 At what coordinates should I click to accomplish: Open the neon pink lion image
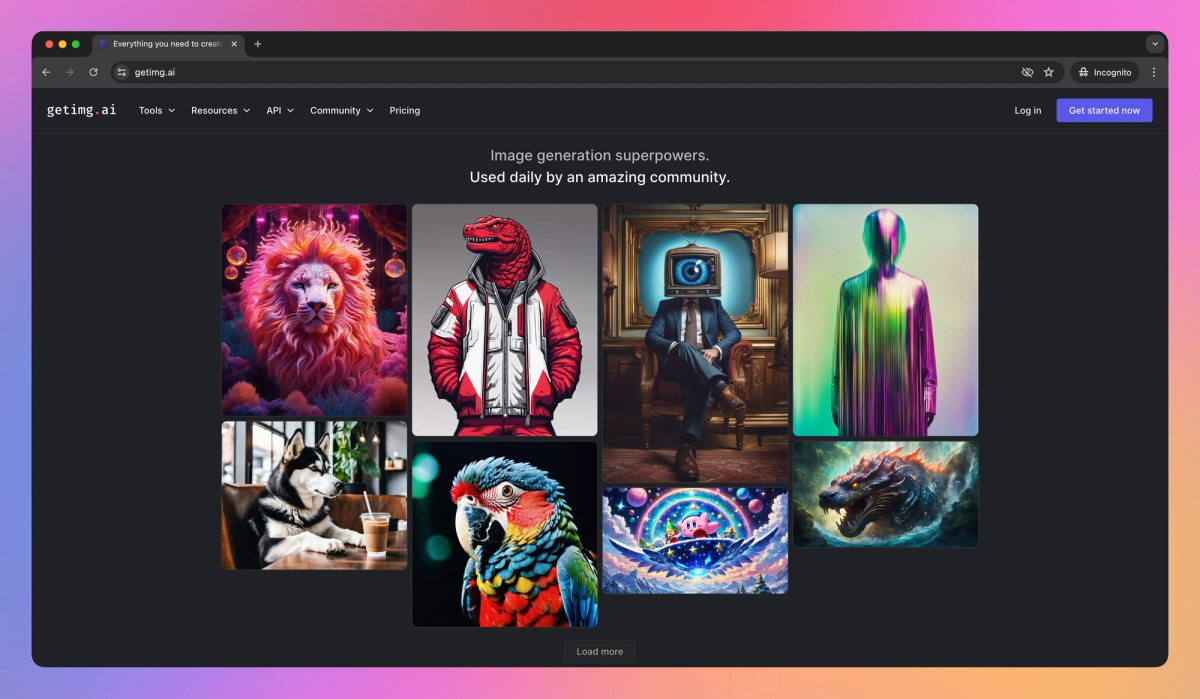[314, 310]
